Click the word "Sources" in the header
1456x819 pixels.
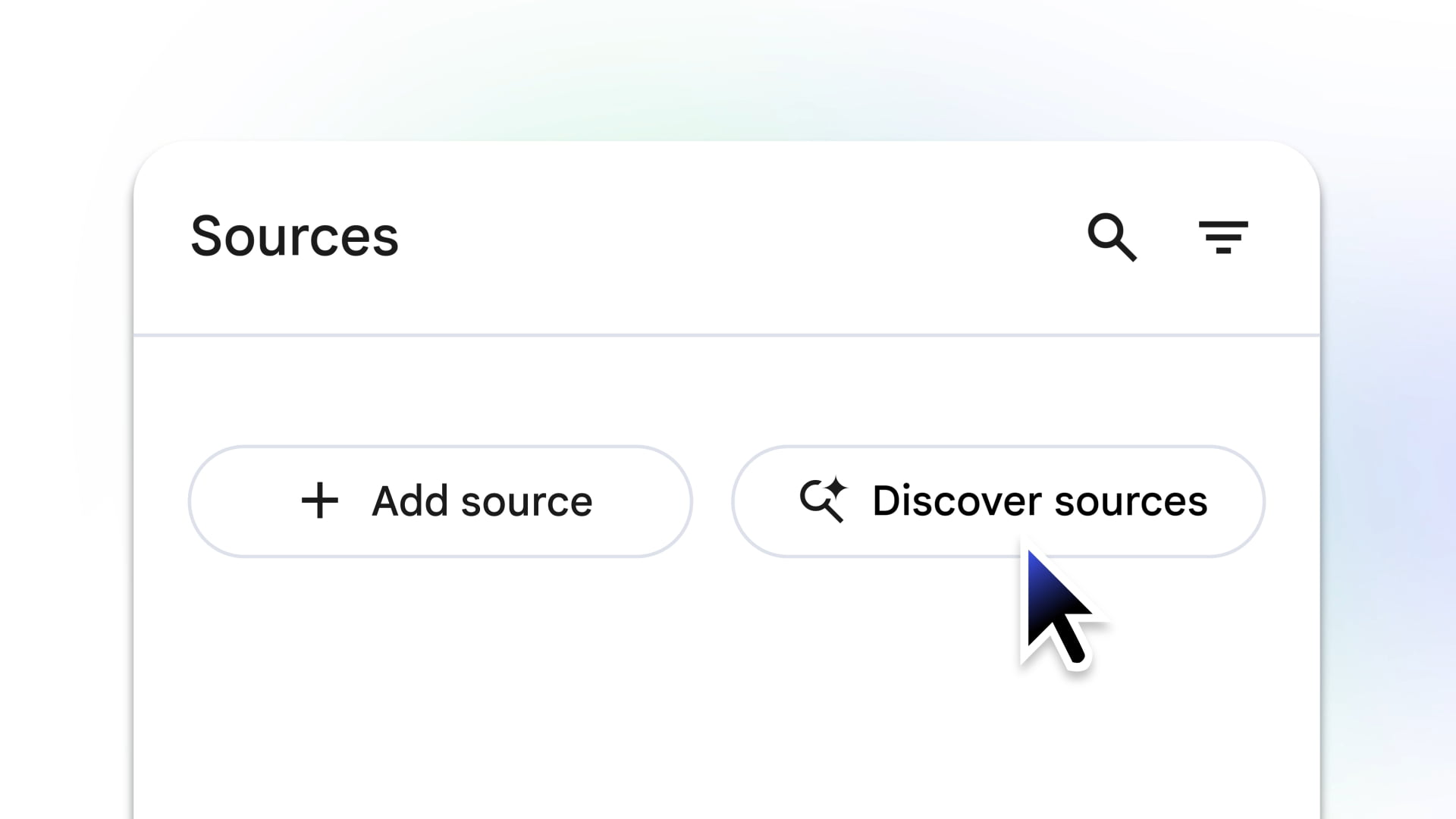point(294,237)
